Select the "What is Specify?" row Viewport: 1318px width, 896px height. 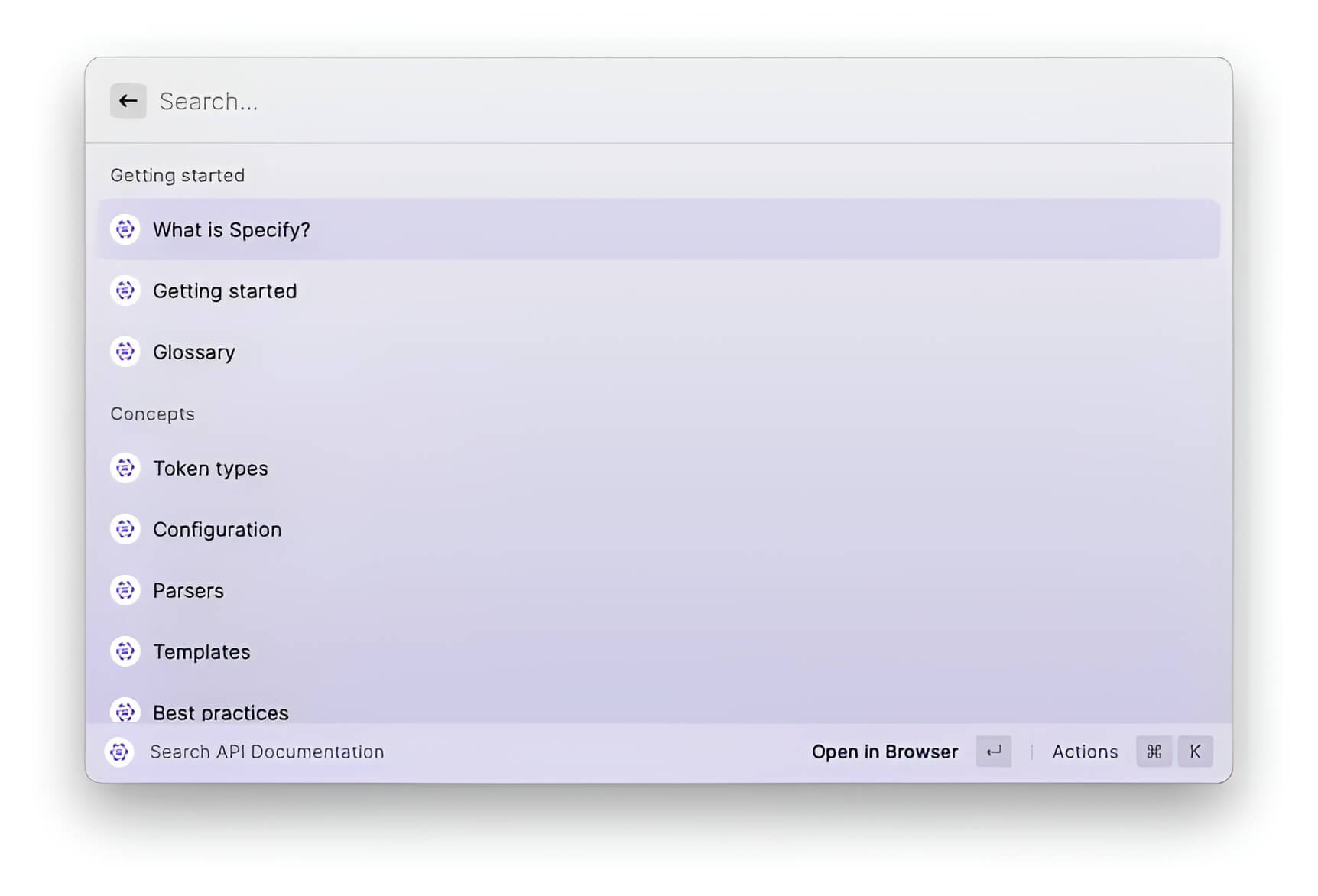(658, 229)
